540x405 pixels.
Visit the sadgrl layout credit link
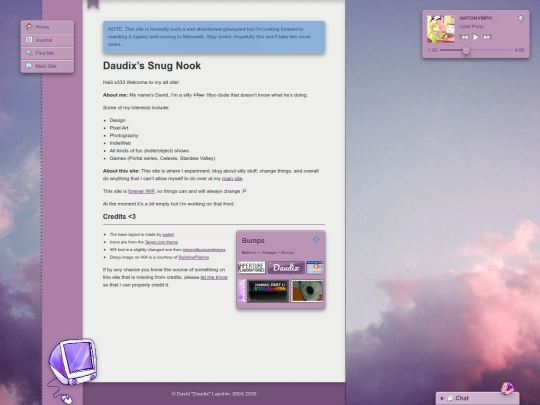coord(168,235)
